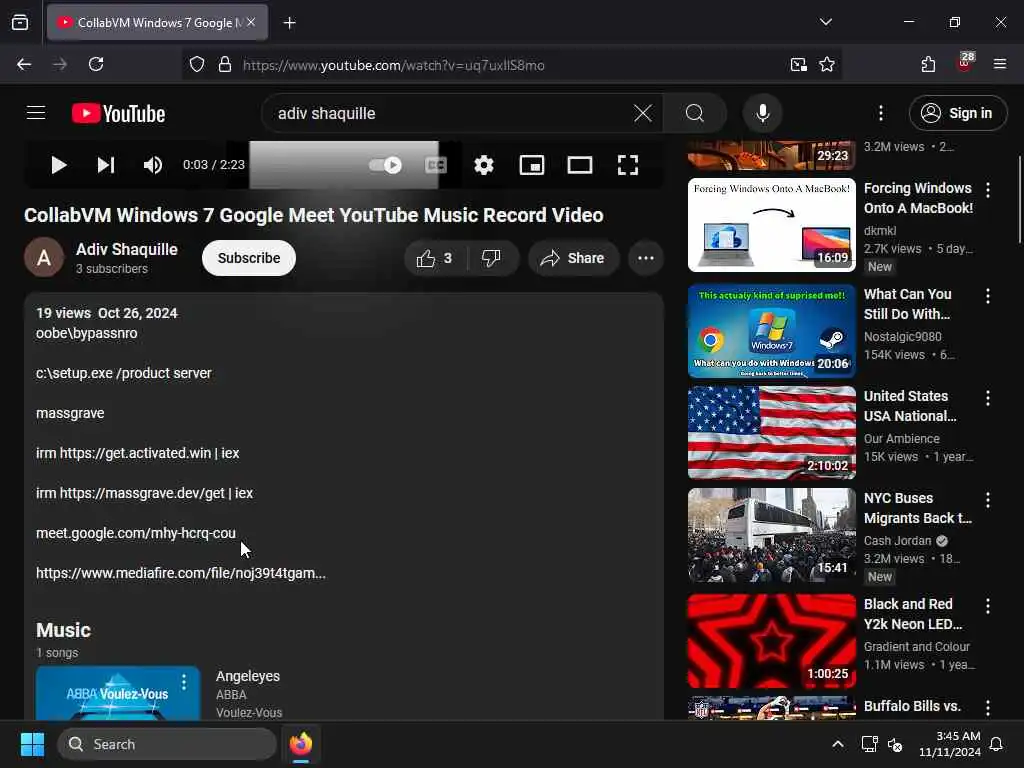Open the meet.google.com link

click(136, 533)
